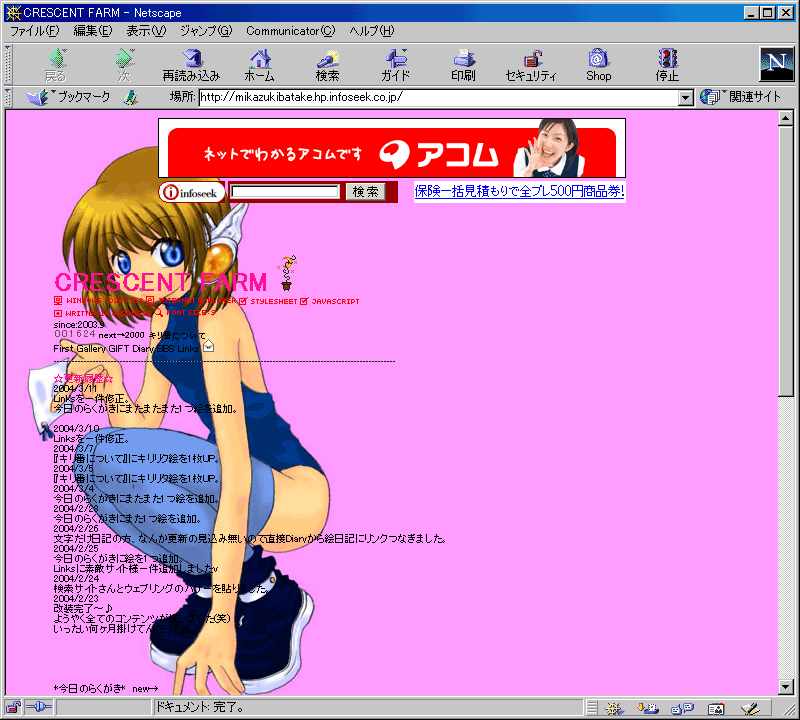Click the 2004/3/11 update date
The image size is (800, 720).
(x=75, y=388)
